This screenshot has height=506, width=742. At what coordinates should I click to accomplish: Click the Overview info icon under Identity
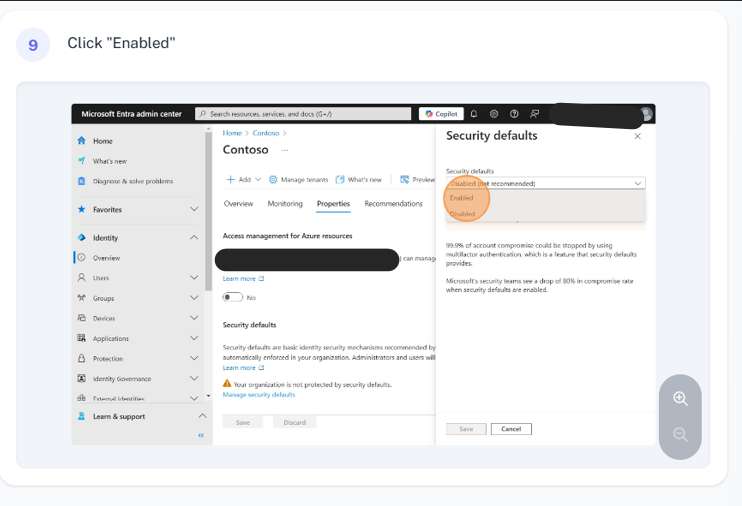(x=81, y=257)
